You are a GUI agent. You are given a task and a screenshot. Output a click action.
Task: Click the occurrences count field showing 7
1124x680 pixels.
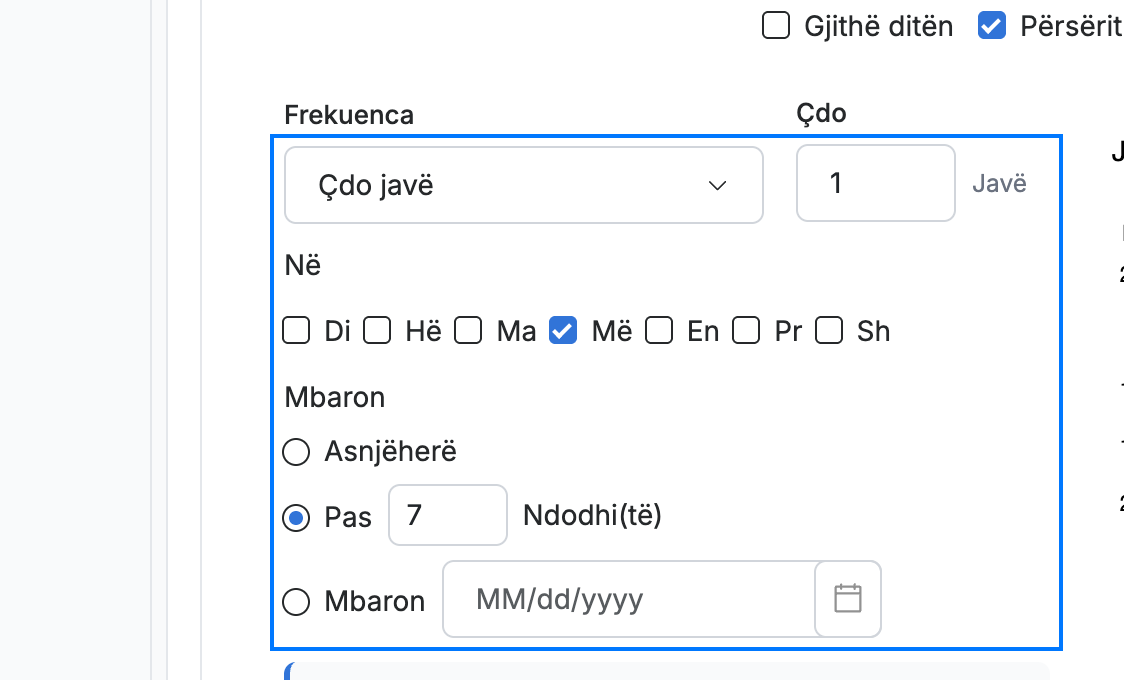point(448,515)
